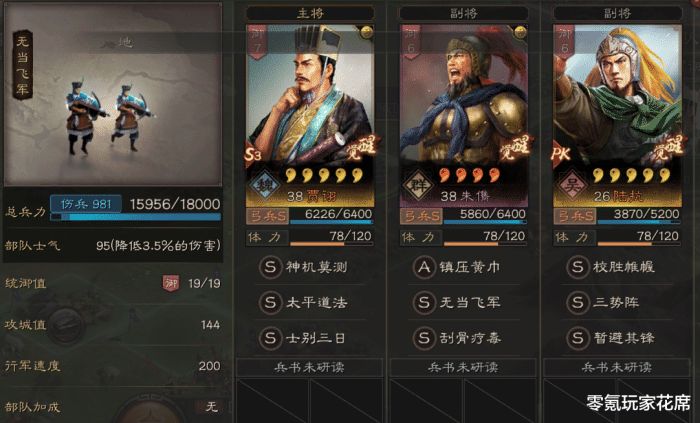
Task: Click 兵书未研读 under Jia Xu
Action: pos(309,367)
